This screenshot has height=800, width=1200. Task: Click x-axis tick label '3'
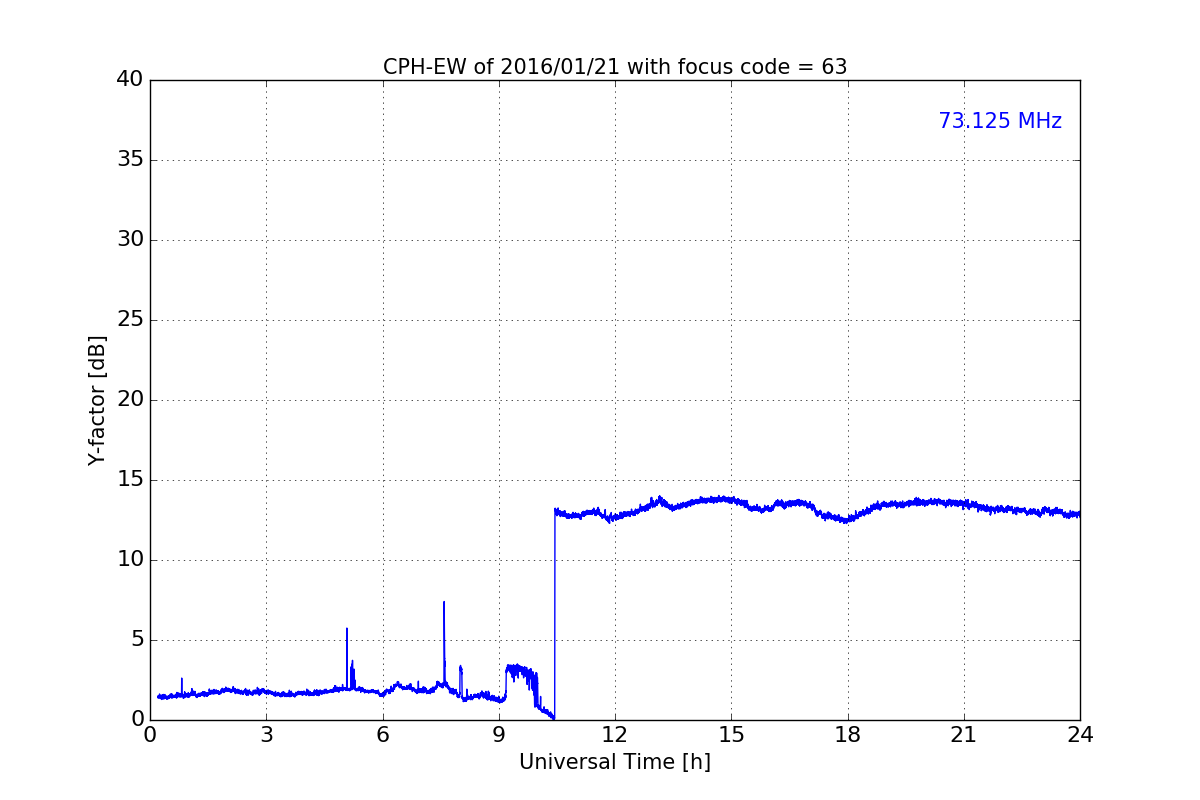(266, 735)
